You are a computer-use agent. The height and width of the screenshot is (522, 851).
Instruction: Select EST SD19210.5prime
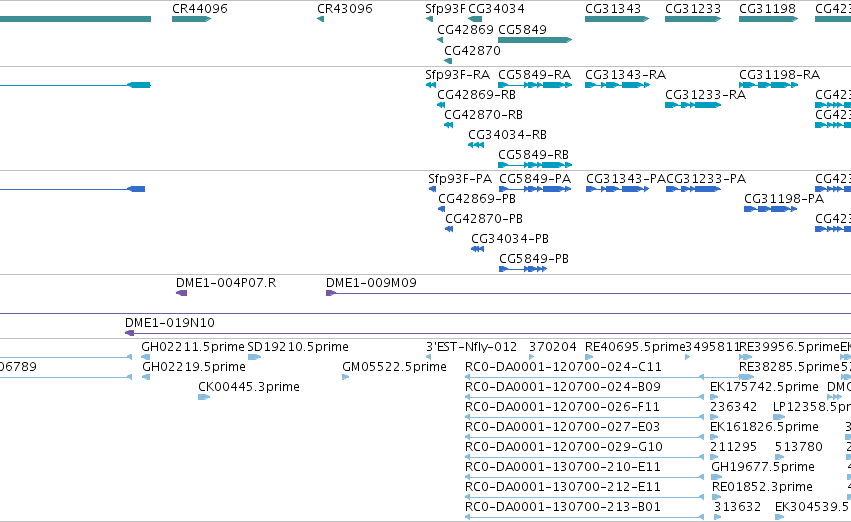point(297,347)
